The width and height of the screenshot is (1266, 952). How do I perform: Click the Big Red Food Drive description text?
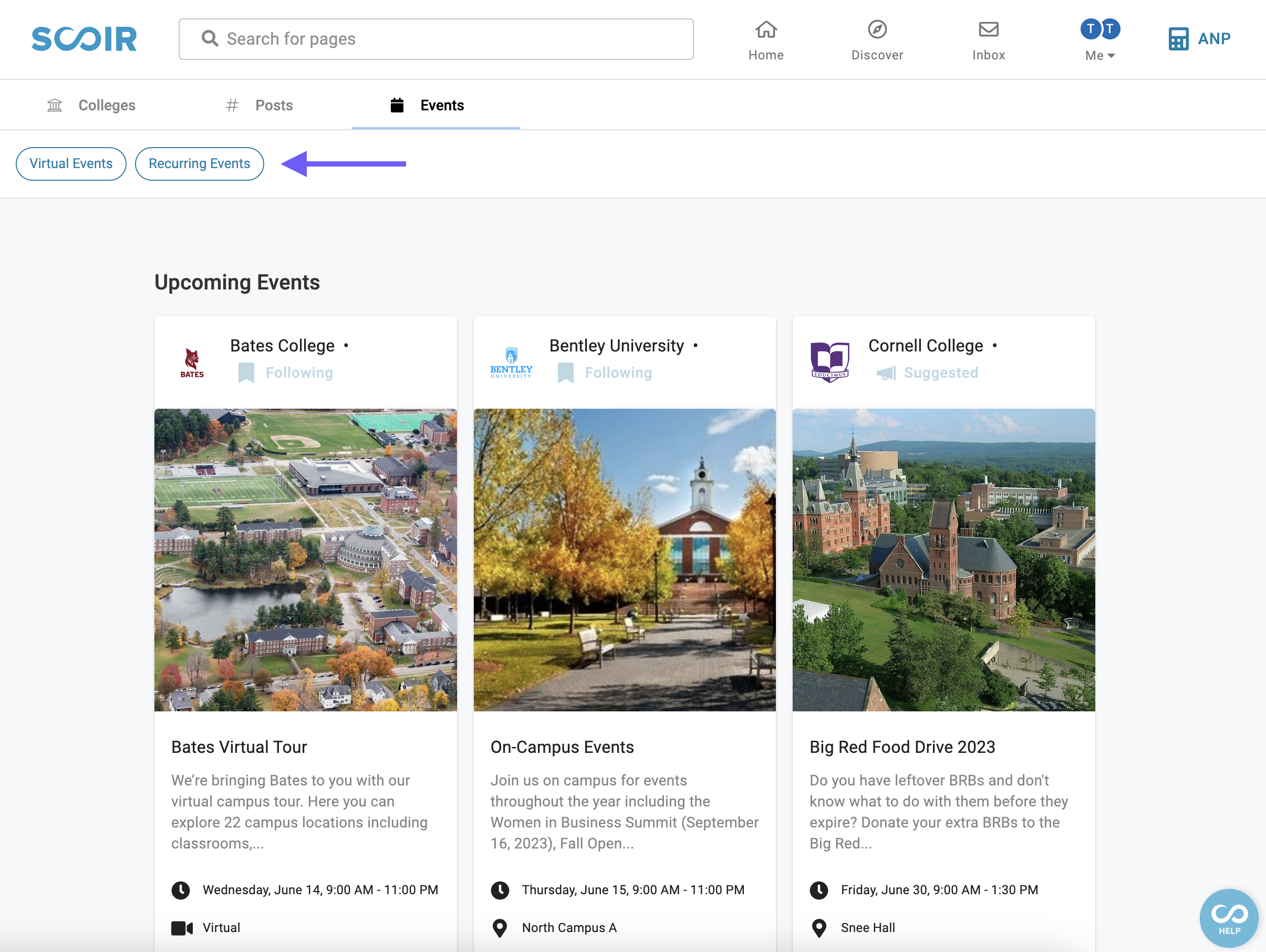(939, 812)
